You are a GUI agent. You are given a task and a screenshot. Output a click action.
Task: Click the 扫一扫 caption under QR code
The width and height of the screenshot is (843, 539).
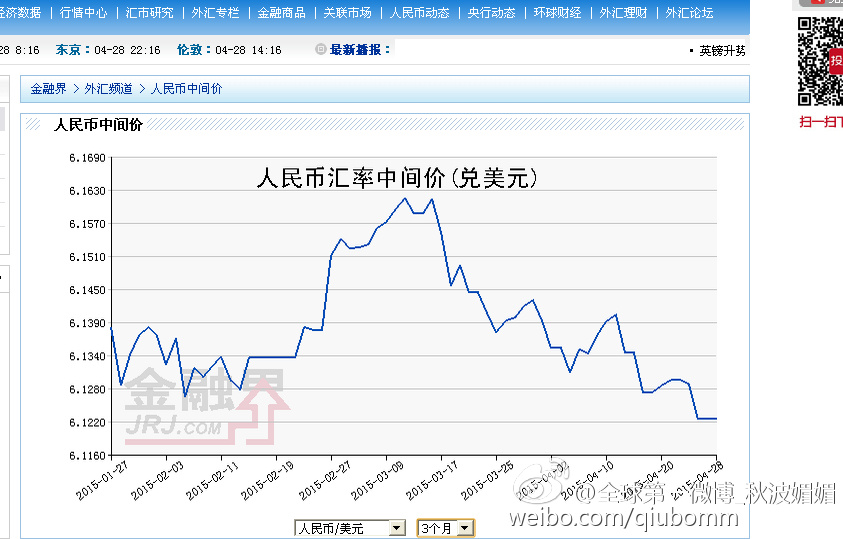[x=821, y=122]
